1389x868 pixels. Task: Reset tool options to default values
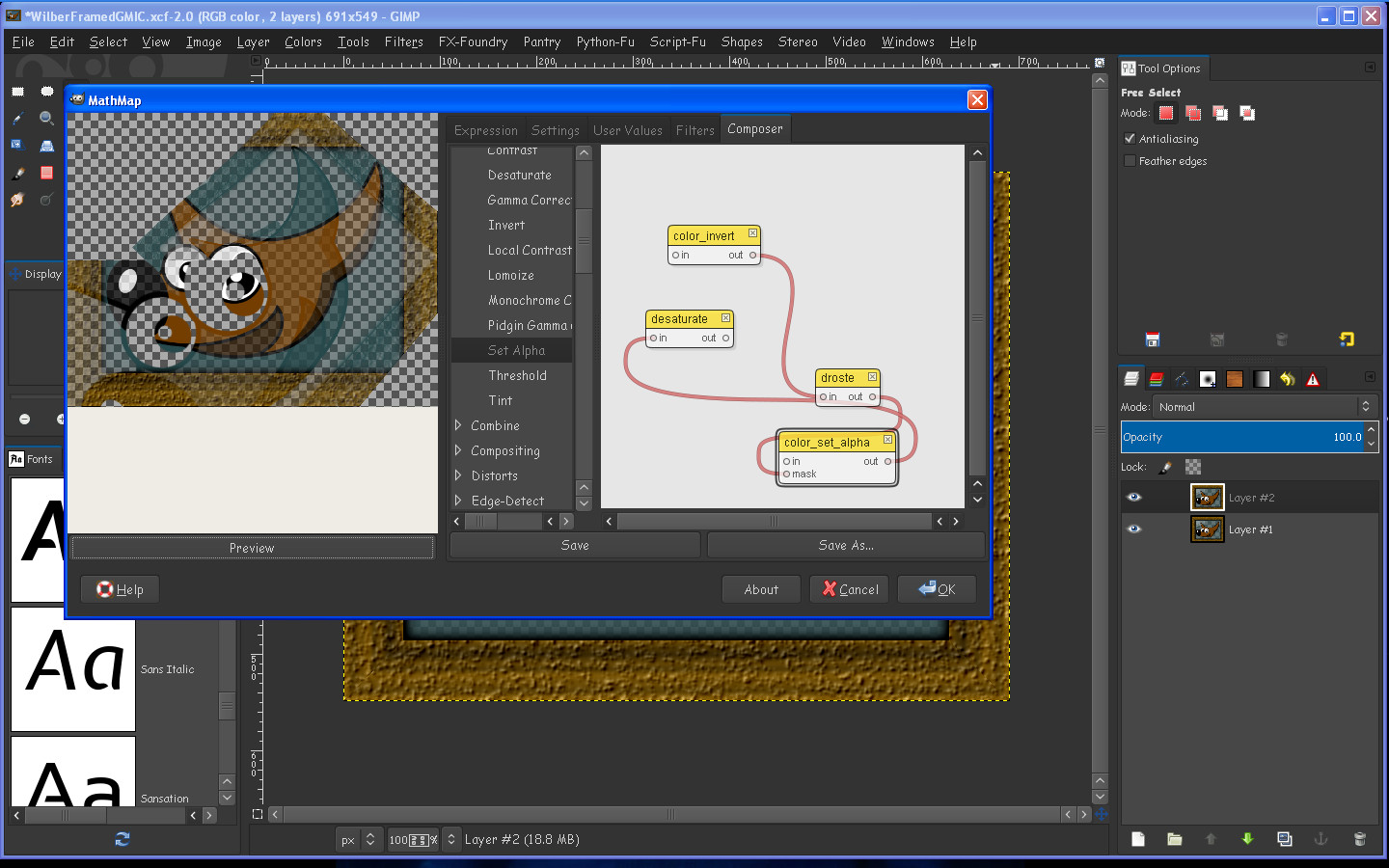[x=1347, y=339]
